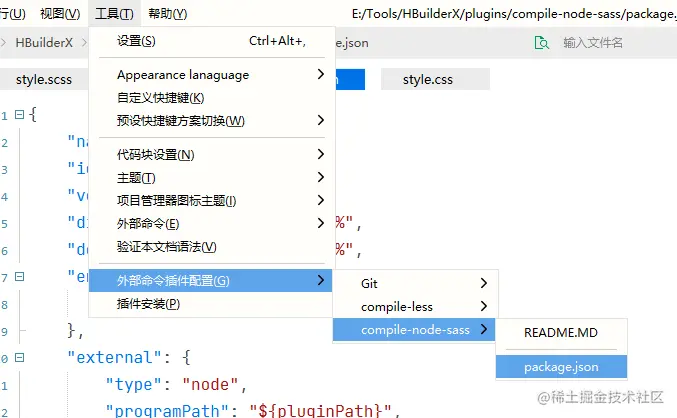Expand compile-less plugin submenu
This screenshot has width=677, height=418.
click(415, 307)
